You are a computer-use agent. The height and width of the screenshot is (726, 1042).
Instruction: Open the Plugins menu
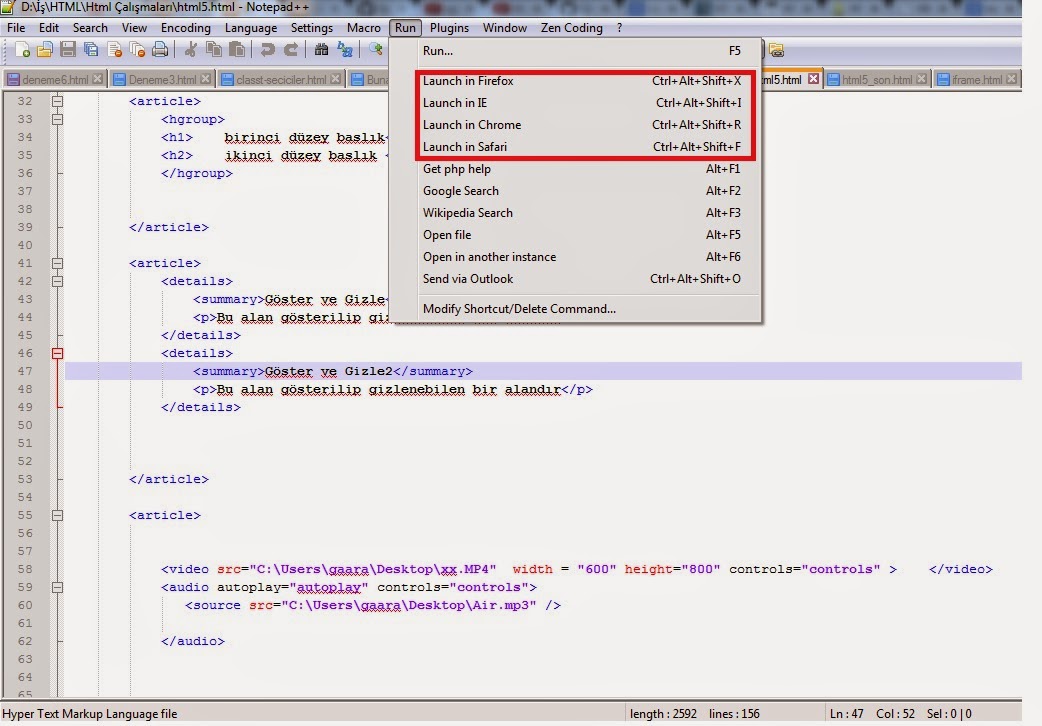(449, 27)
